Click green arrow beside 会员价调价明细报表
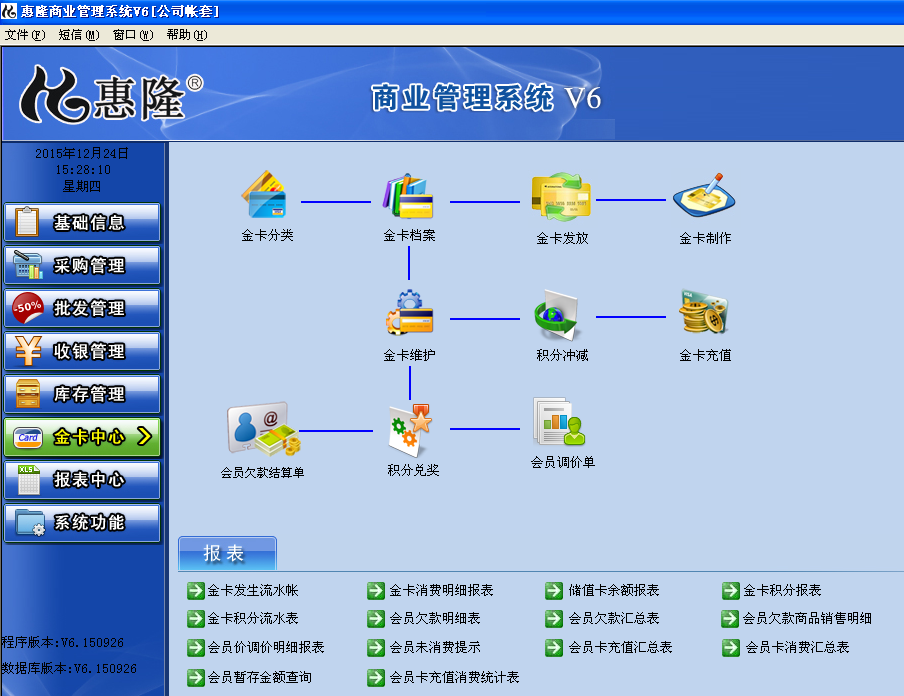Viewport: 904px width, 696px height. coord(195,648)
